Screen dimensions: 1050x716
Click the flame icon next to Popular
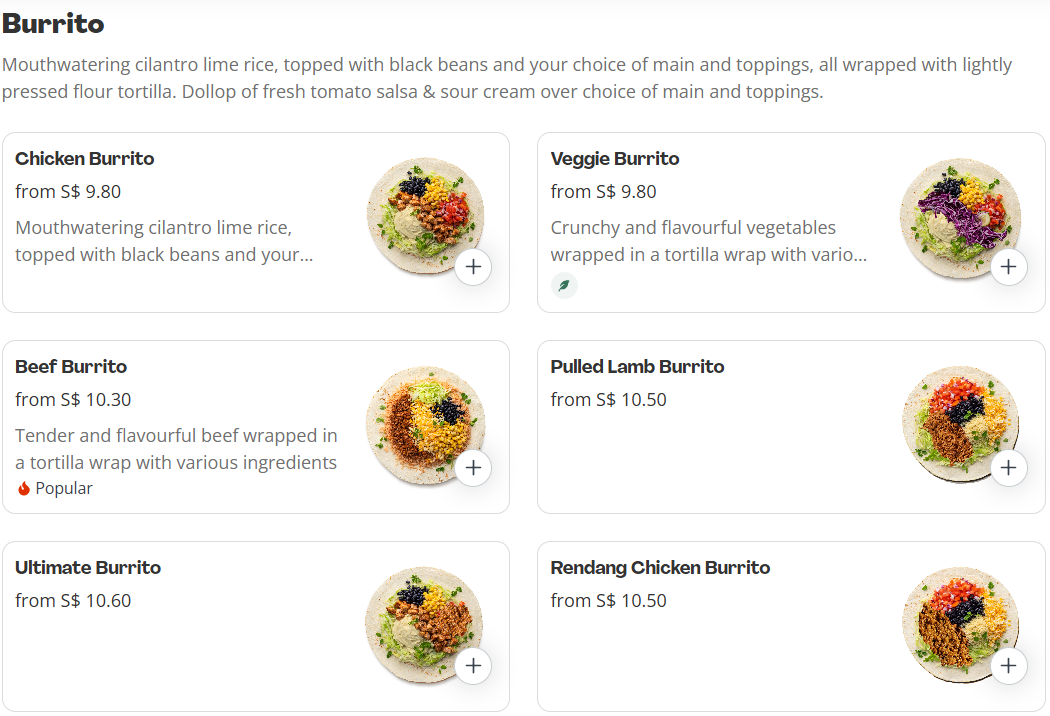pos(22,488)
